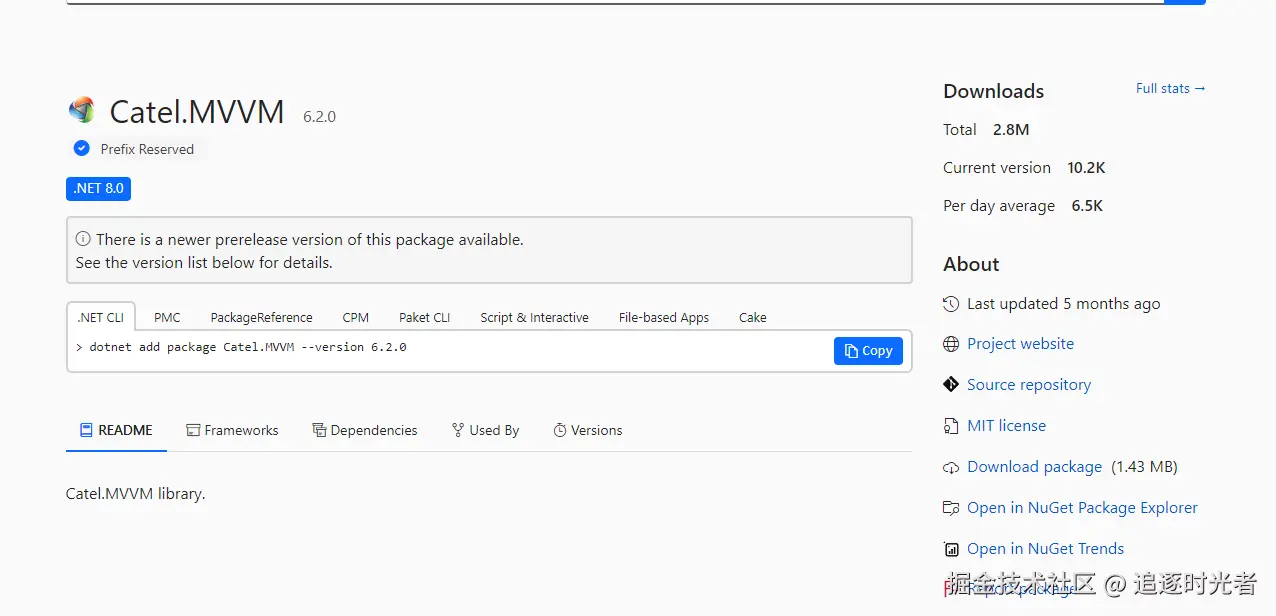Screen dimensions: 1276x616
Task: Click the Catel.MVVM library. description text
Action: pos(135,494)
